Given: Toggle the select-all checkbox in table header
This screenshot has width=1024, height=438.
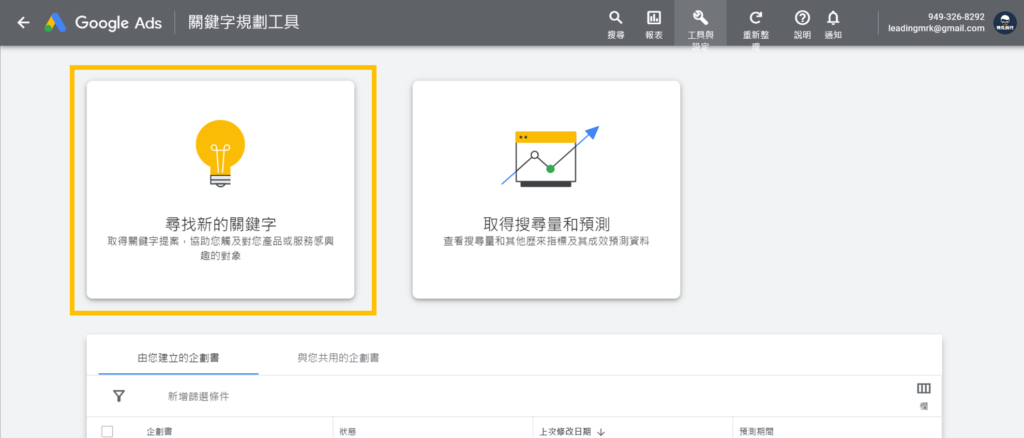Looking at the screenshot, I should (x=107, y=431).
